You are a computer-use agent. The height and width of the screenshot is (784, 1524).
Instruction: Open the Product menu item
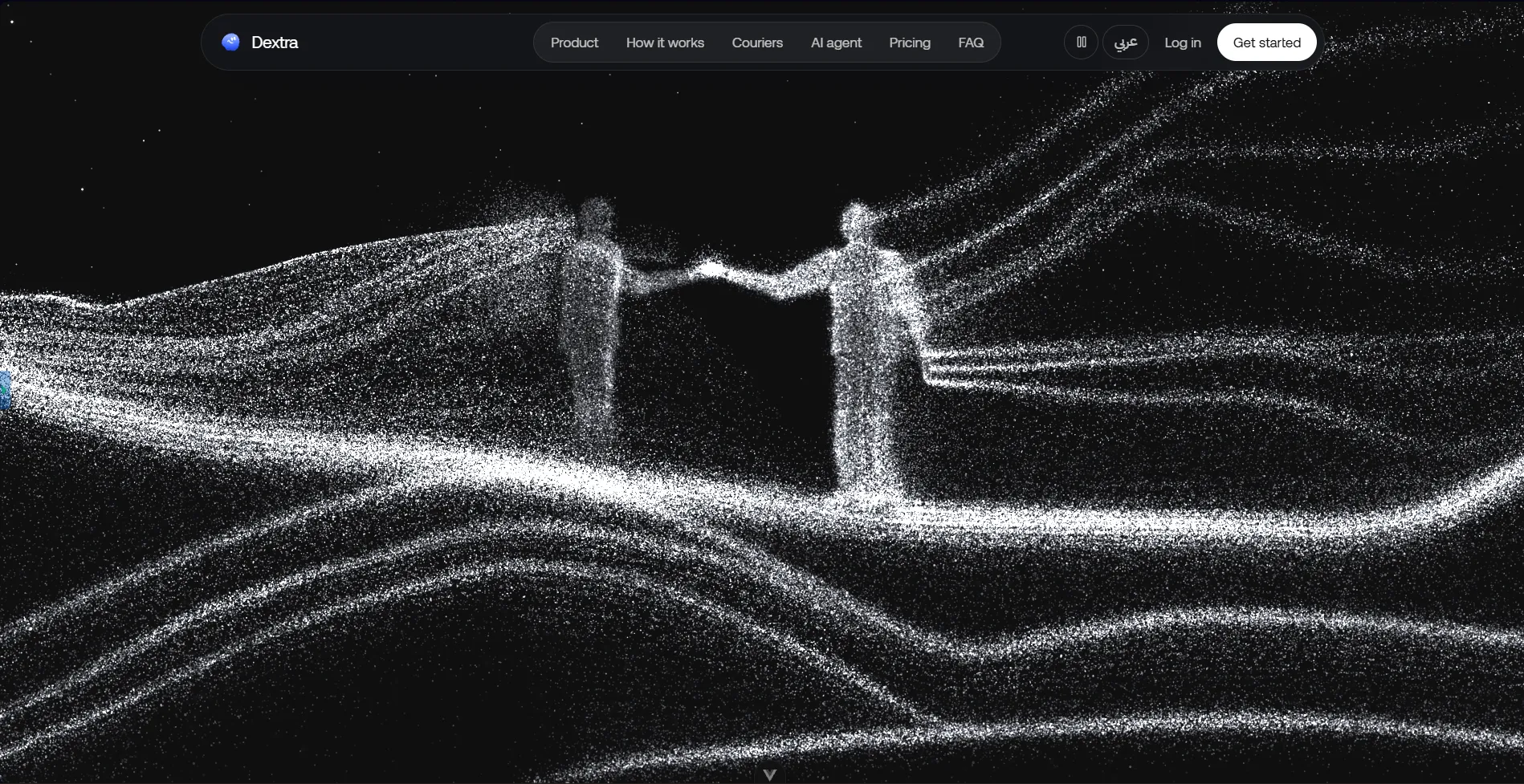point(574,43)
